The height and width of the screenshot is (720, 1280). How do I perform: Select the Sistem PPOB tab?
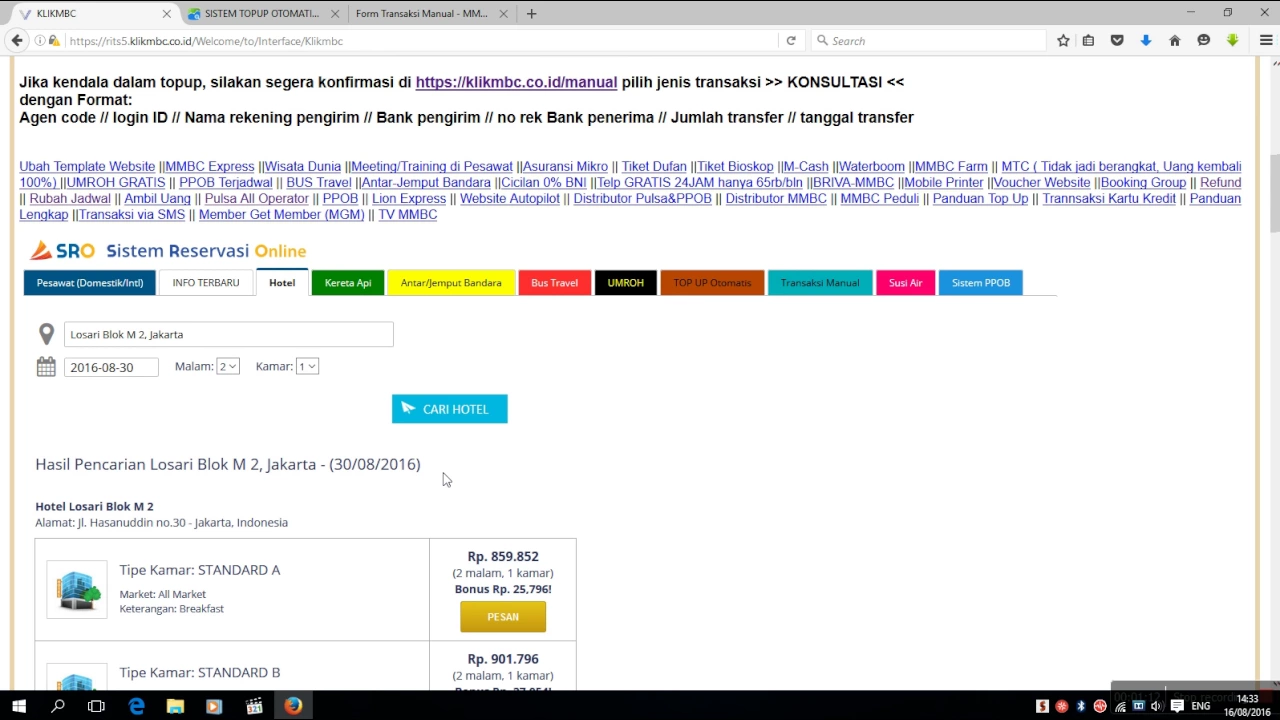(x=981, y=283)
